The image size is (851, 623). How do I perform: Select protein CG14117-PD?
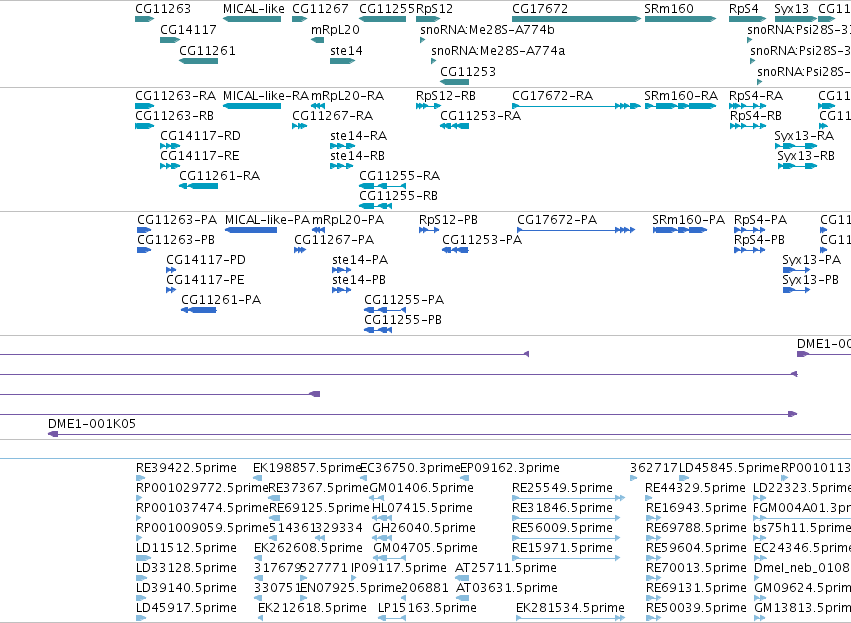[206, 260]
